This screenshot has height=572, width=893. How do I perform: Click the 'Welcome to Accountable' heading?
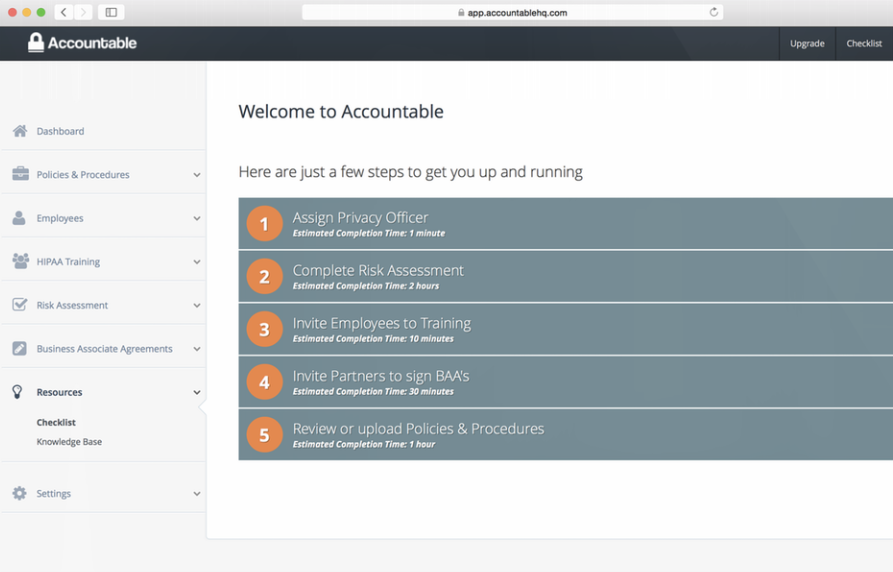point(341,111)
